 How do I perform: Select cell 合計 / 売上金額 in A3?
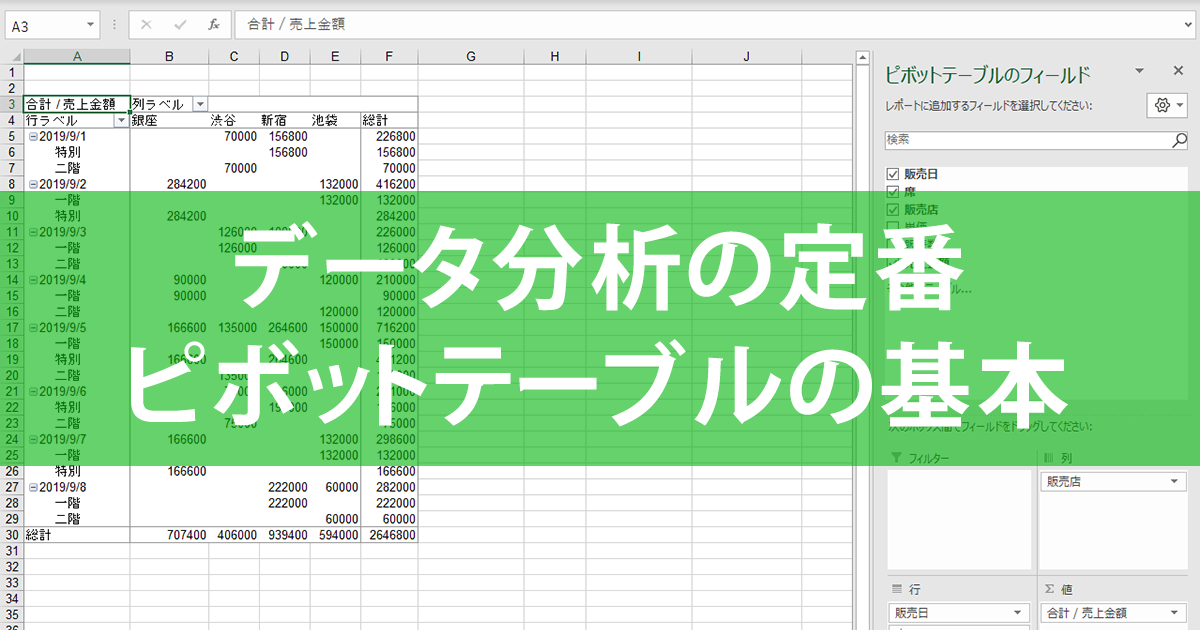[77, 104]
